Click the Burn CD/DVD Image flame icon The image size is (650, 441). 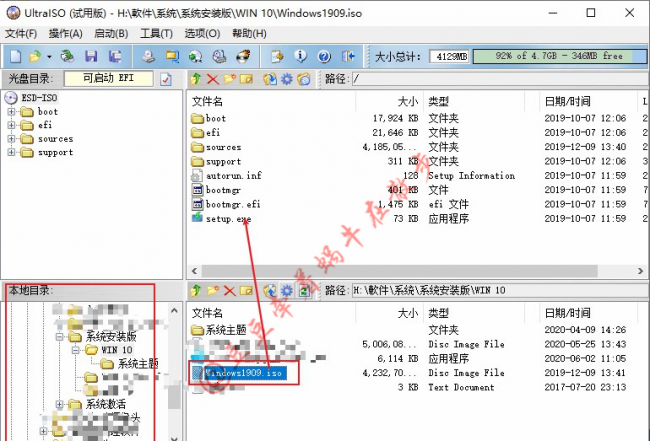tap(243, 56)
